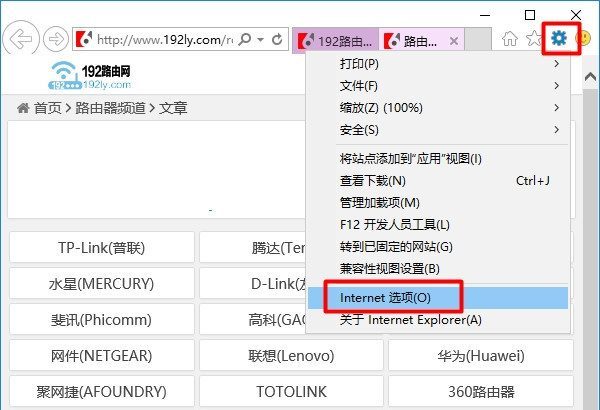Viewport: 600px width, 410px height.
Task: Click the search magnifier in address bar
Action: pyautogui.click(x=245, y=39)
